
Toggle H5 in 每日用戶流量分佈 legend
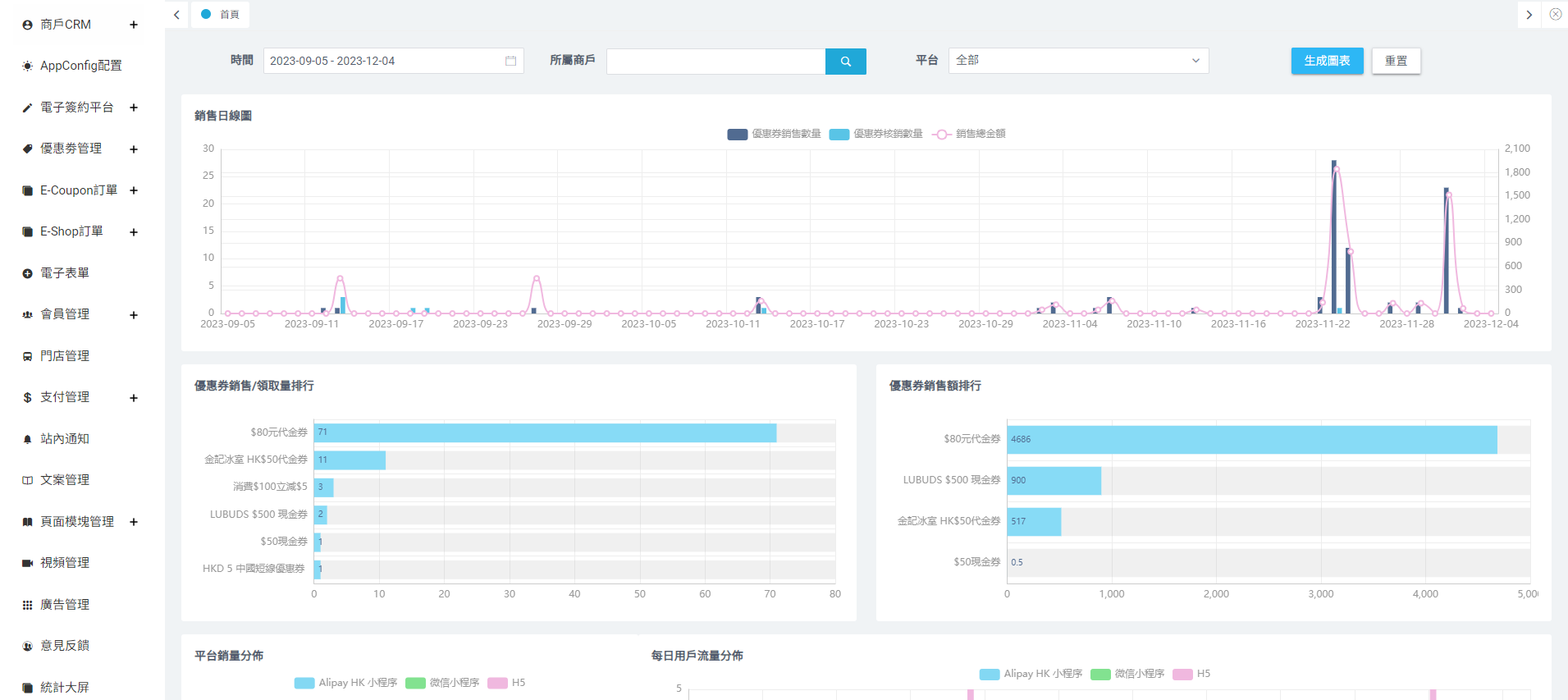(1191, 674)
